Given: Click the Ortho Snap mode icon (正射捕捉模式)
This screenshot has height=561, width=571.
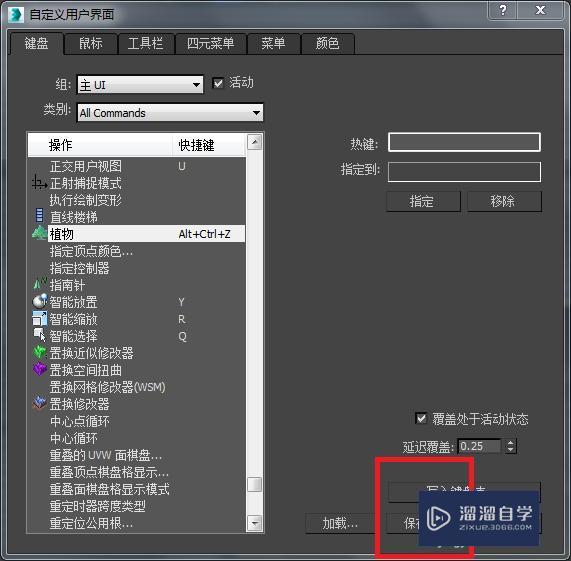Looking at the screenshot, I should [39, 182].
